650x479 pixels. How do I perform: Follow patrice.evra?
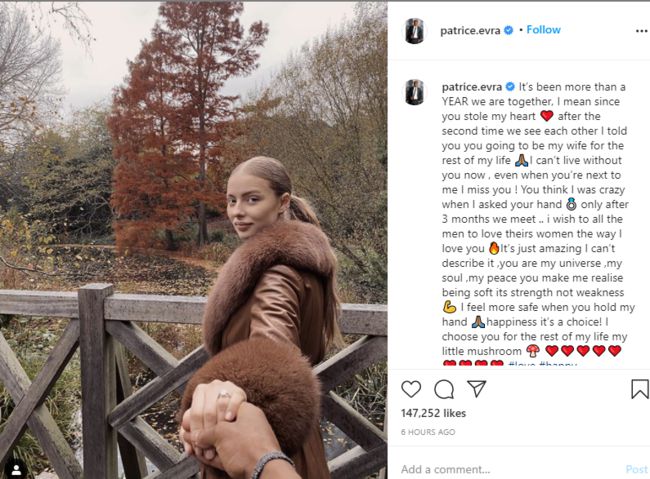[x=544, y=30]
